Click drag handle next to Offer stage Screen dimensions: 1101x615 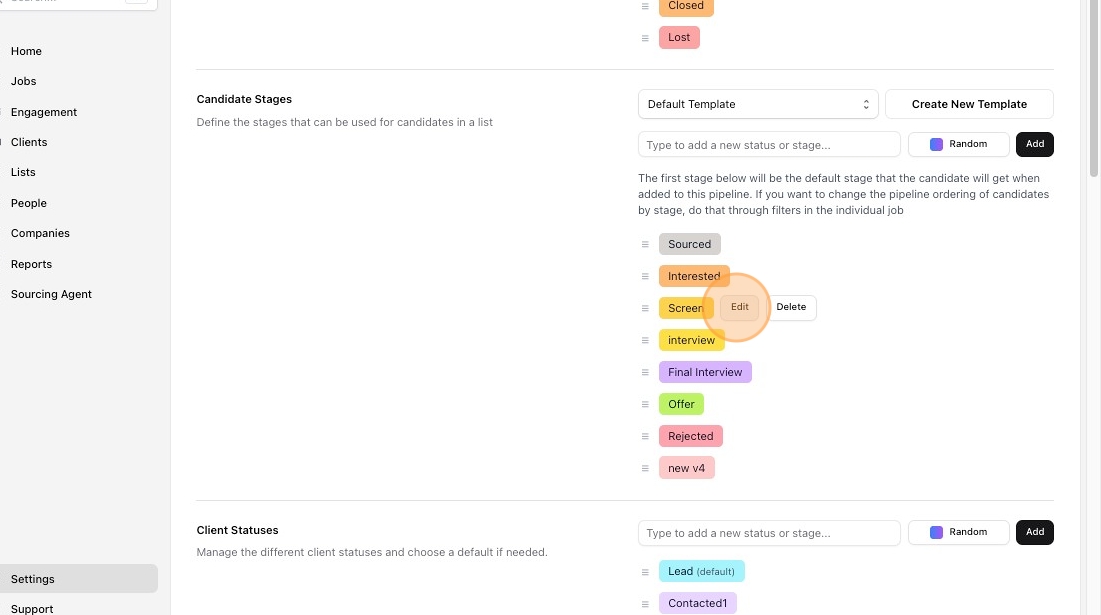[645, 404]
